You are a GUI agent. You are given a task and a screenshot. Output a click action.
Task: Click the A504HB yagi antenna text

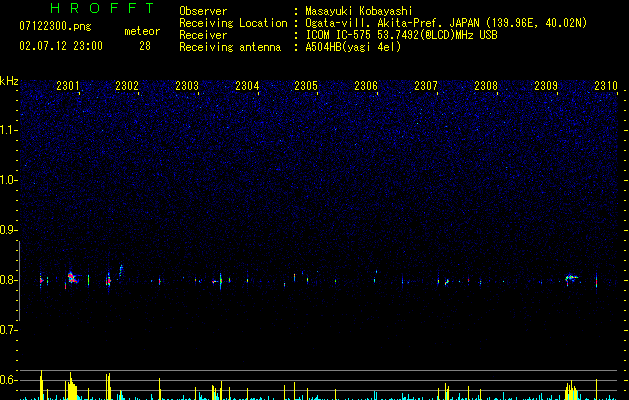[x=353, y=47]
